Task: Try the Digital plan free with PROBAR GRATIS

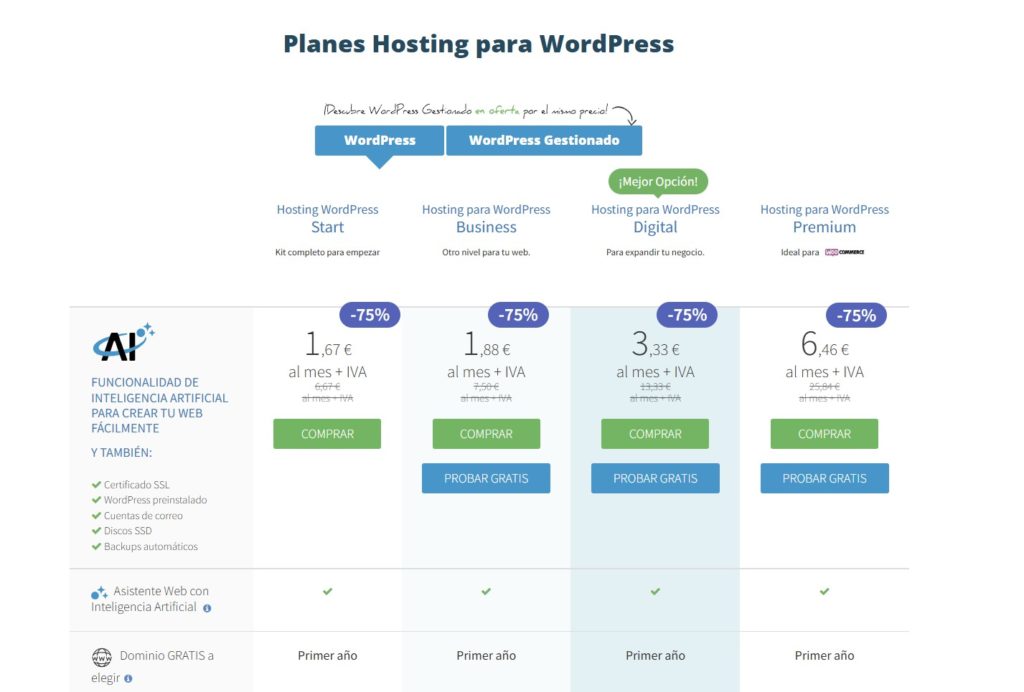Action: (655, 479)
